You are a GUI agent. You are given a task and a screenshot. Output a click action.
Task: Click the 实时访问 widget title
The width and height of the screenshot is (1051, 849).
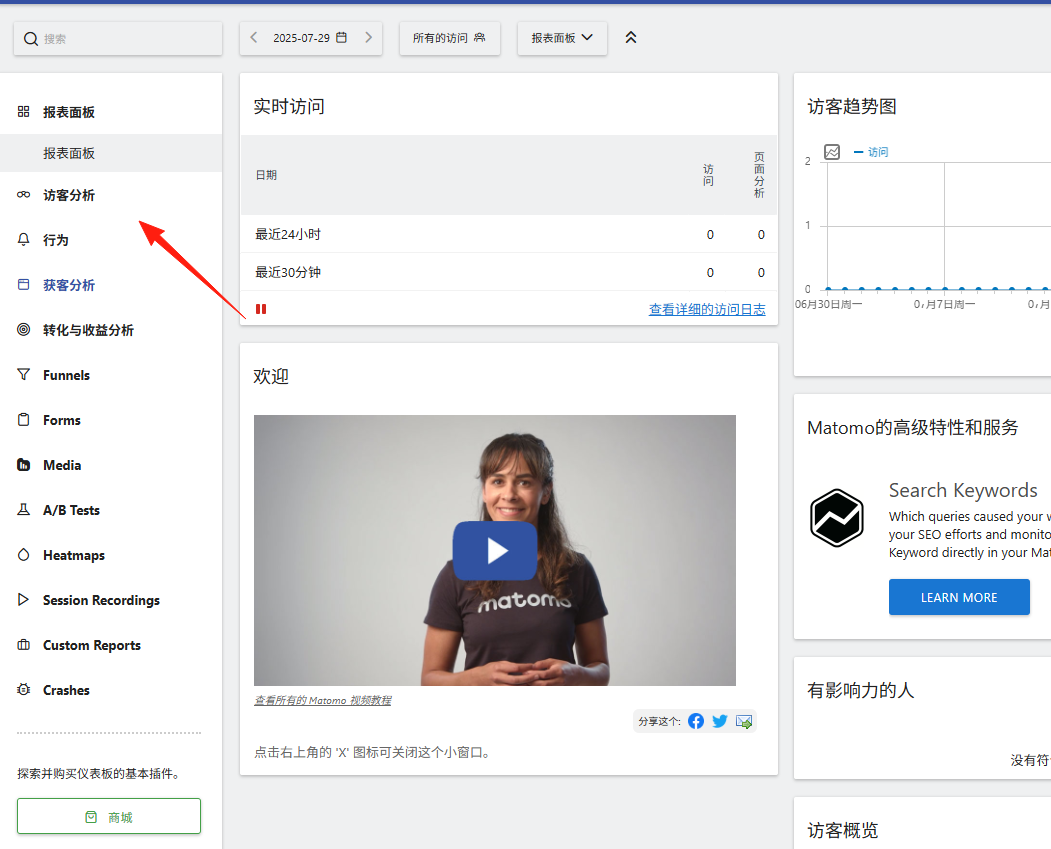point(289,107)
